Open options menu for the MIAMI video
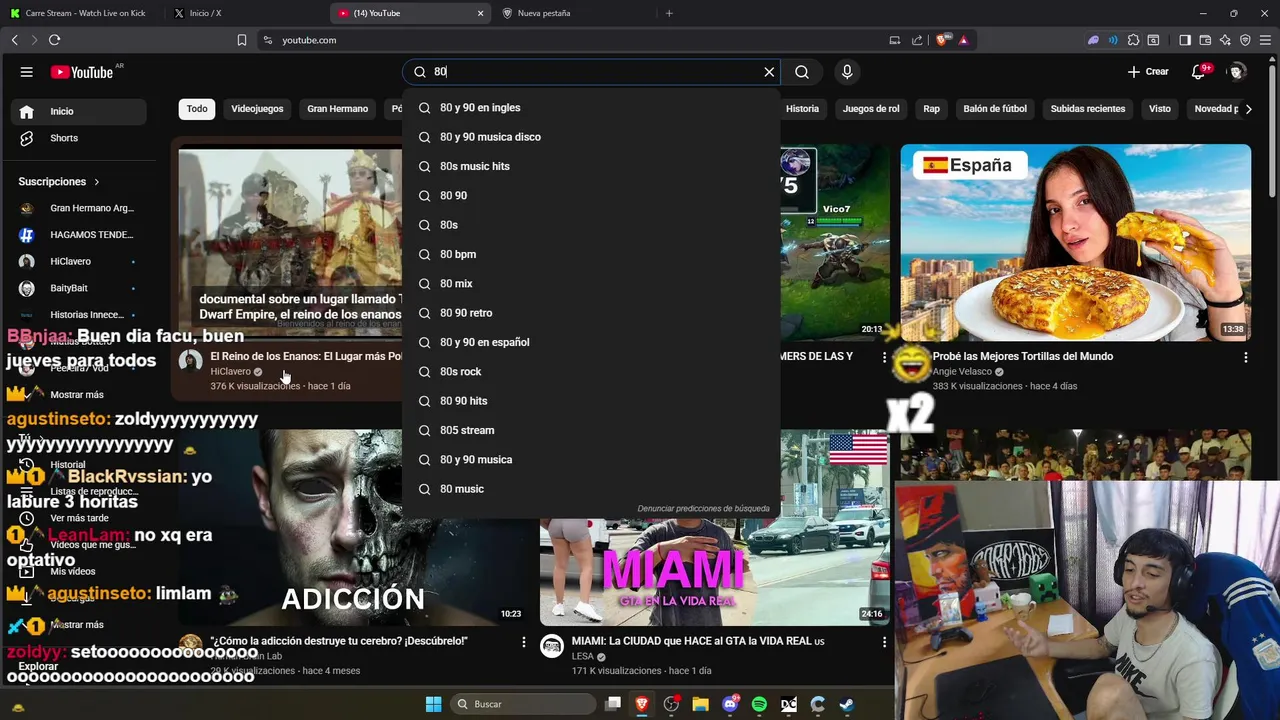Screen dimensions: 1280x720 point(884,642)
